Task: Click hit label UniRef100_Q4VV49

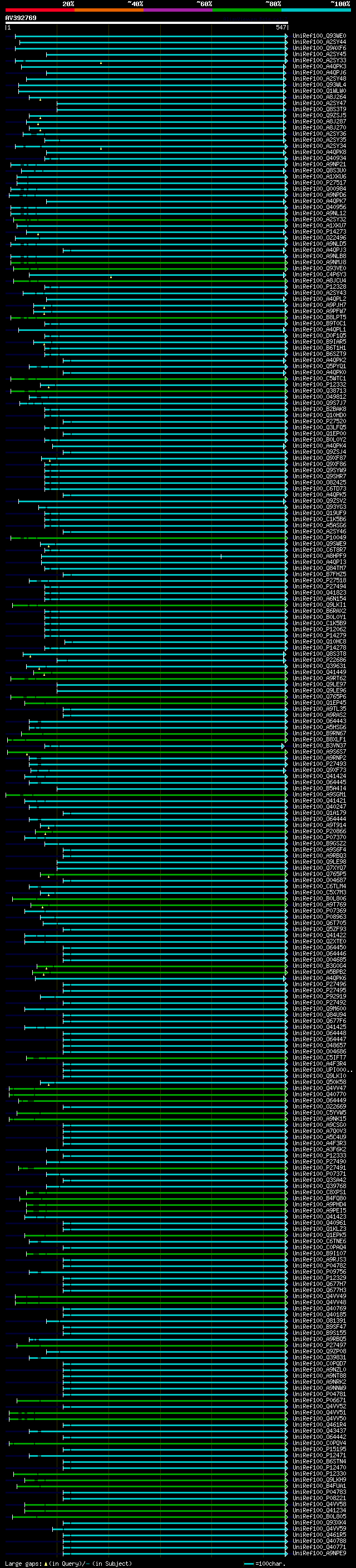Action: 319,1297
